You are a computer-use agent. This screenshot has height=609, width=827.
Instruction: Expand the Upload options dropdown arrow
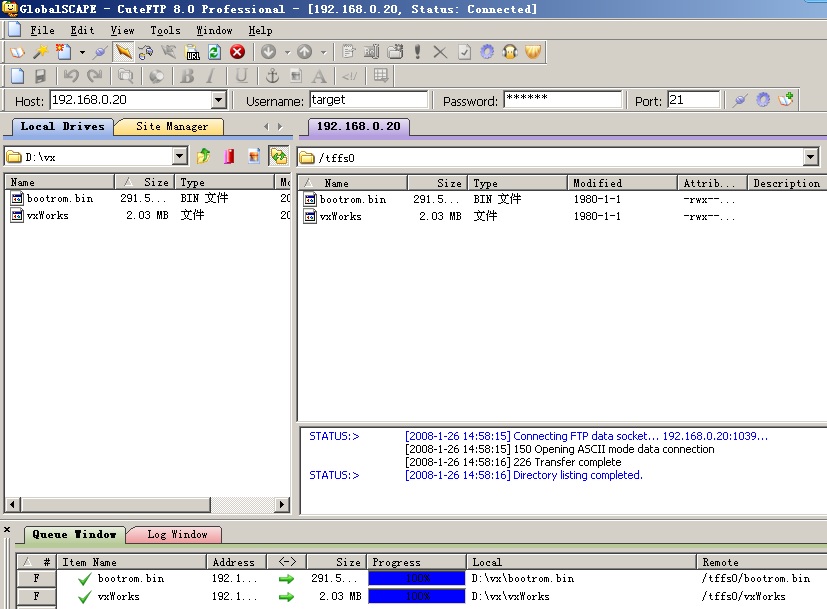click(x=323, y=52)
